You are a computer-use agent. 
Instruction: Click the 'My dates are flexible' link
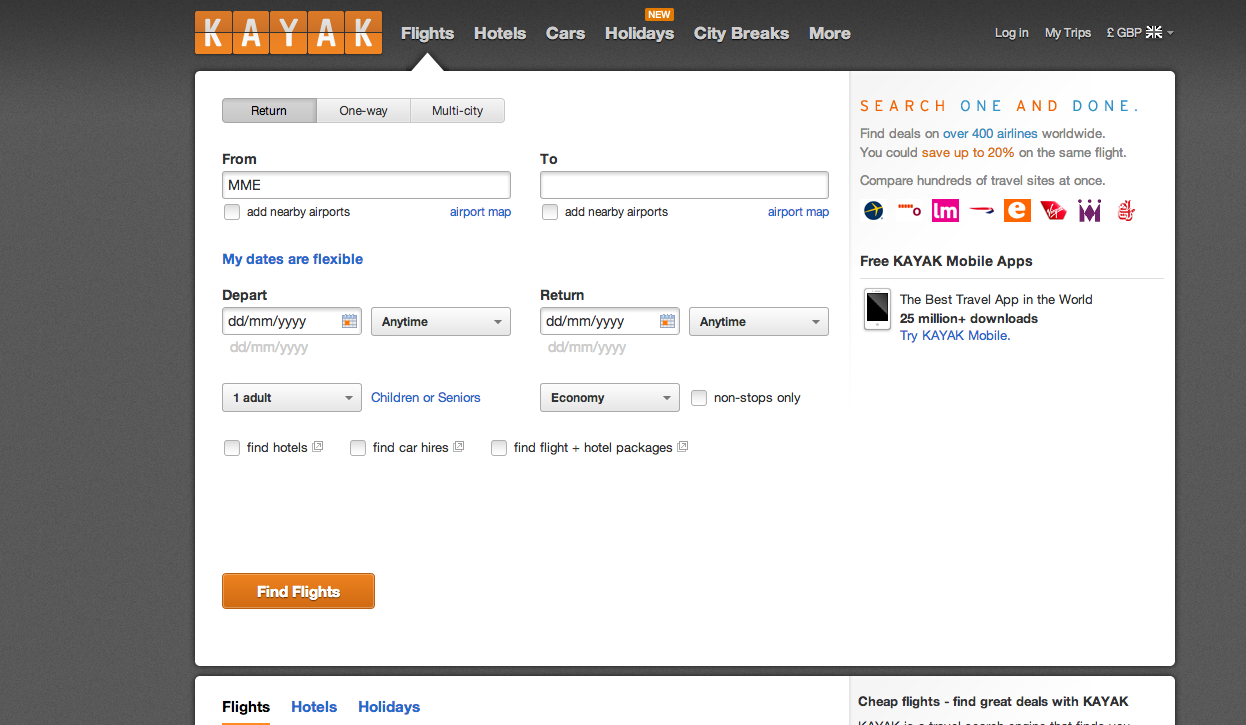292,259
